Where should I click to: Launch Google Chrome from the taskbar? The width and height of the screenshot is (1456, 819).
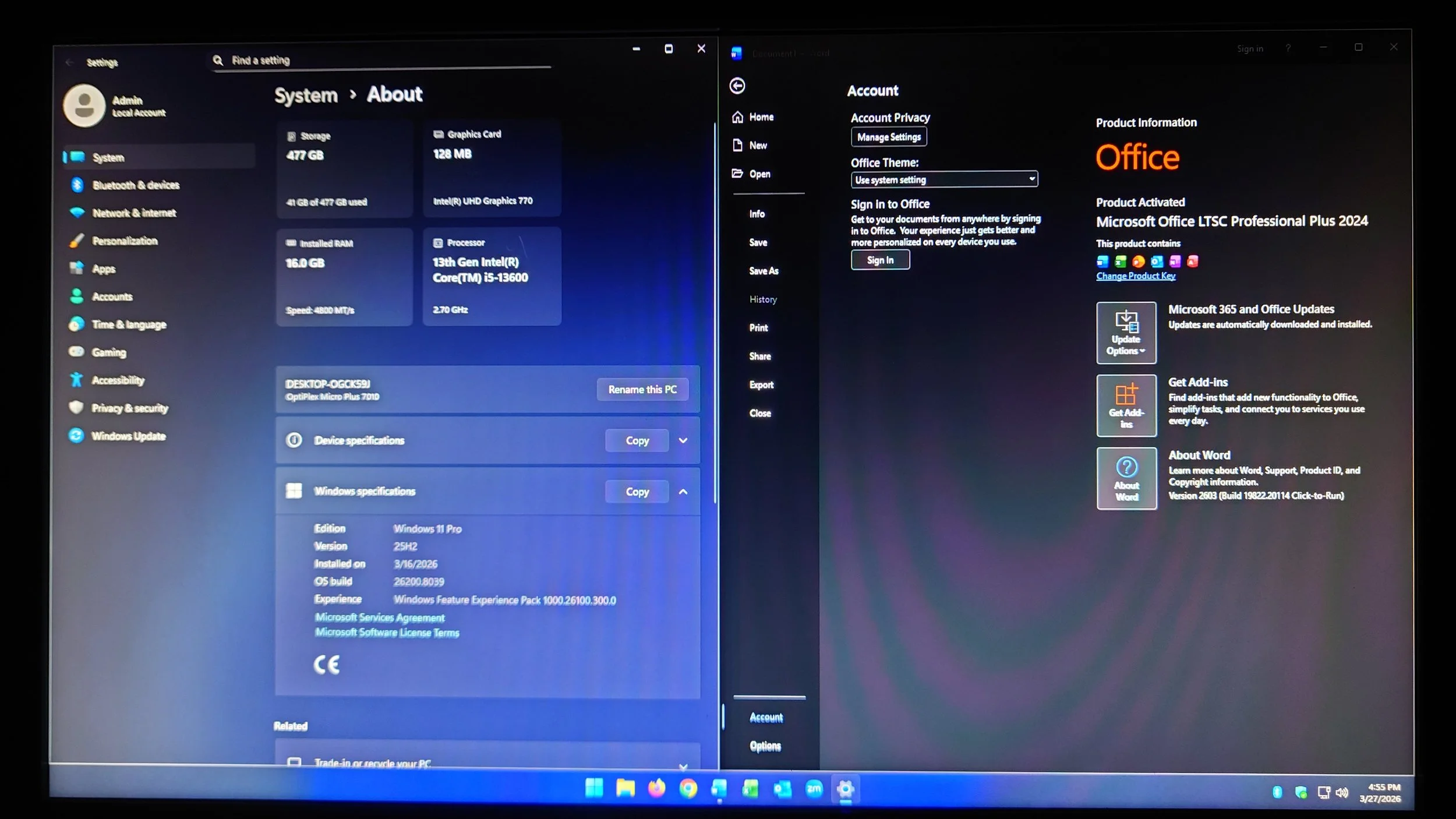click(688, 789)
